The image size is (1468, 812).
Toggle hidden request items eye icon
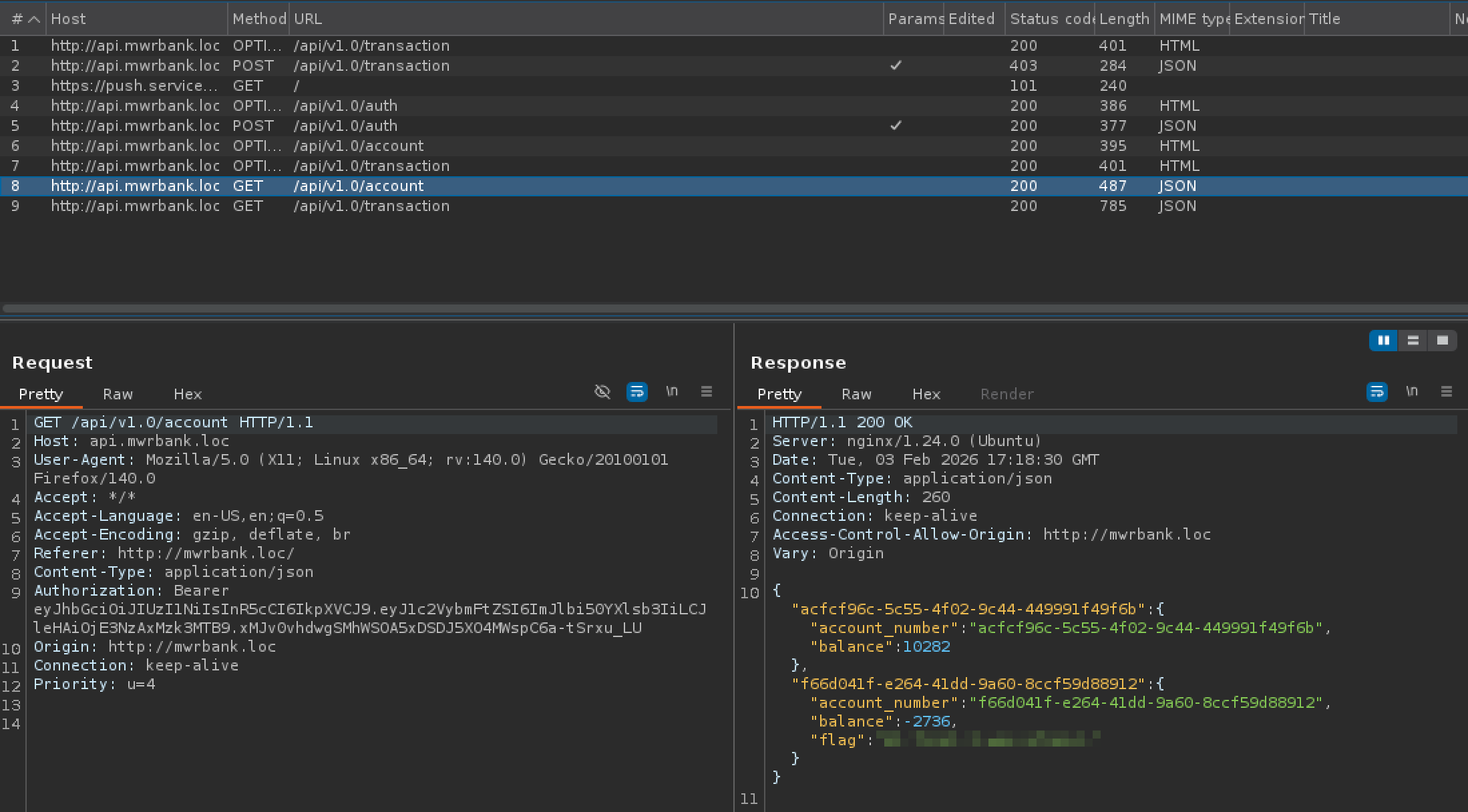(602, 392)
